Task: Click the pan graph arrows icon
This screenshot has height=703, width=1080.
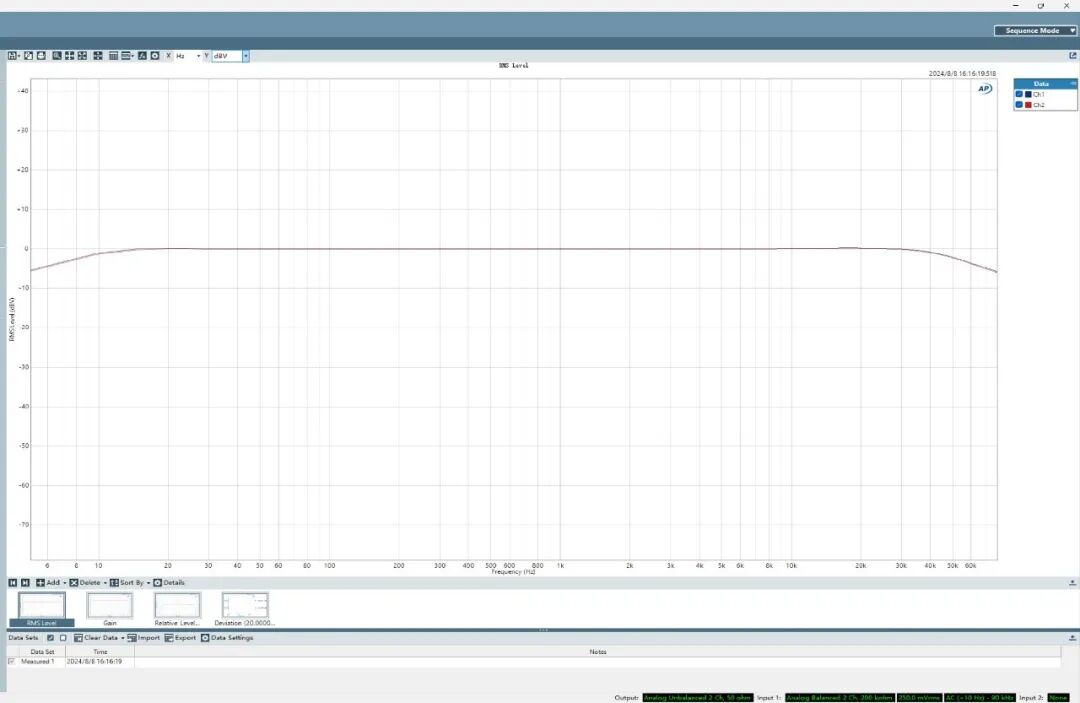Action: (x=70, y=56)
